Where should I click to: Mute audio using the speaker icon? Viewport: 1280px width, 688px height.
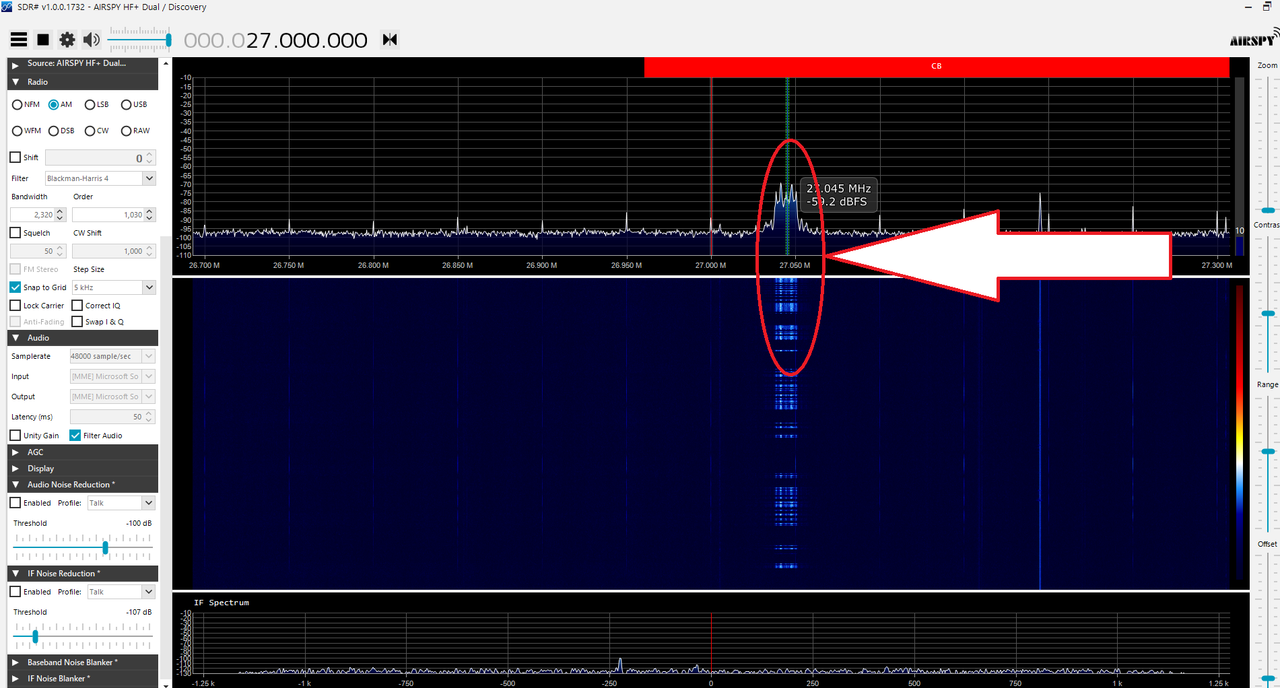point(91,40)
